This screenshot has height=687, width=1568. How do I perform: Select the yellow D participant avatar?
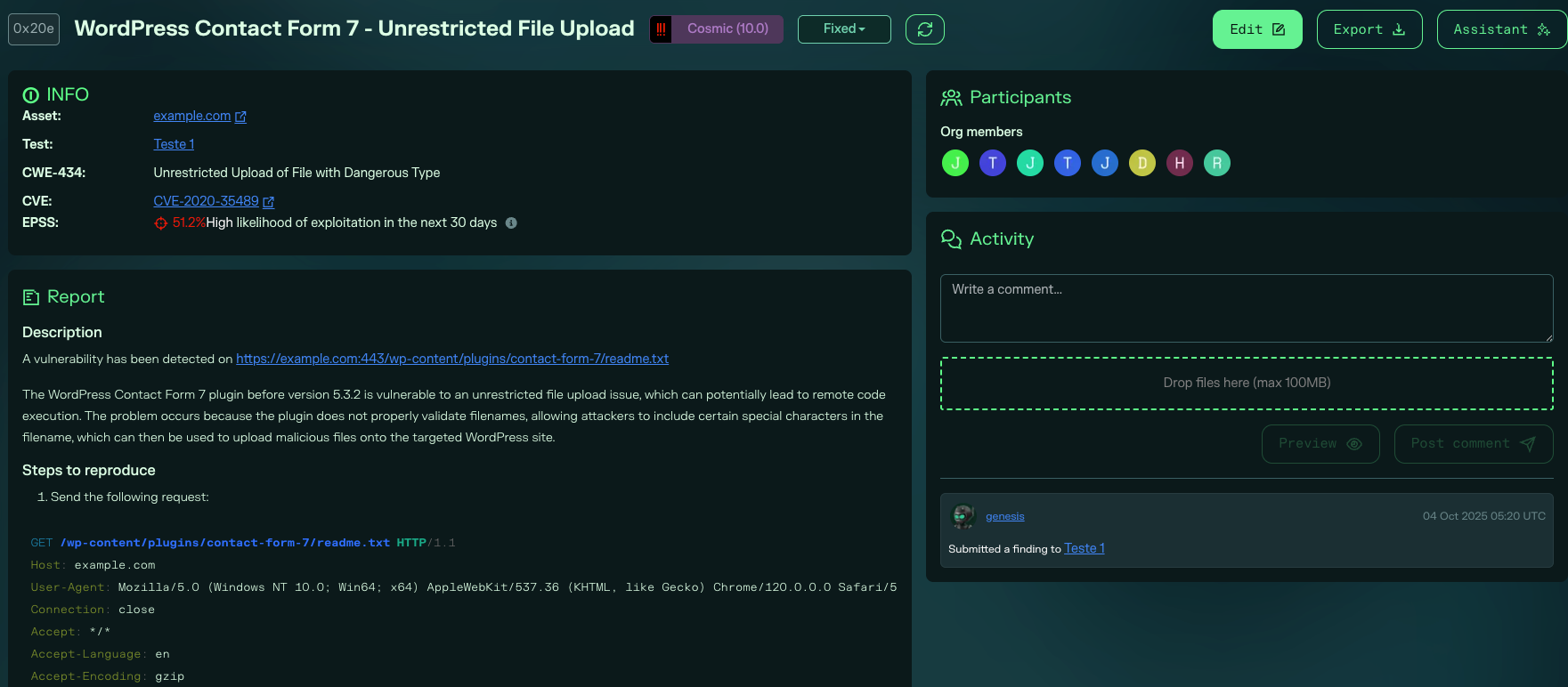(1142, 163)
